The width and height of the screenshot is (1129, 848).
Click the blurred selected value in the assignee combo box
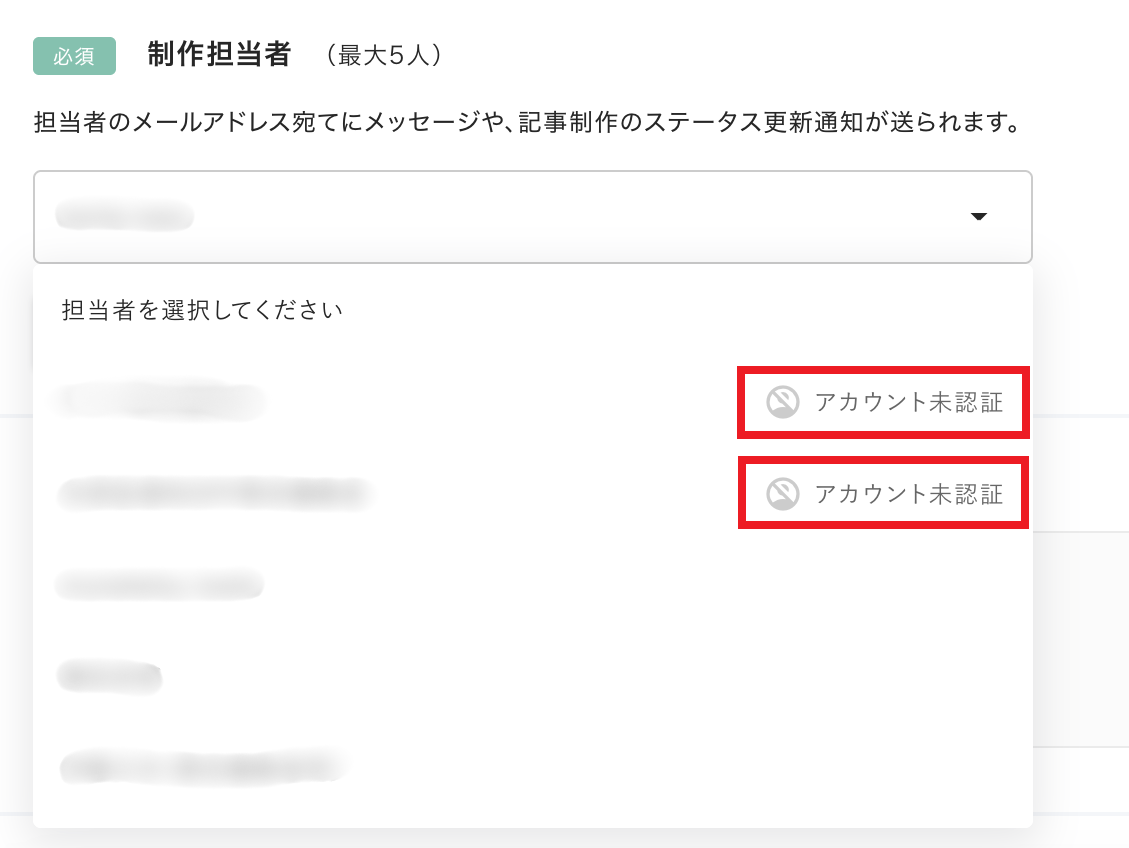124,216
